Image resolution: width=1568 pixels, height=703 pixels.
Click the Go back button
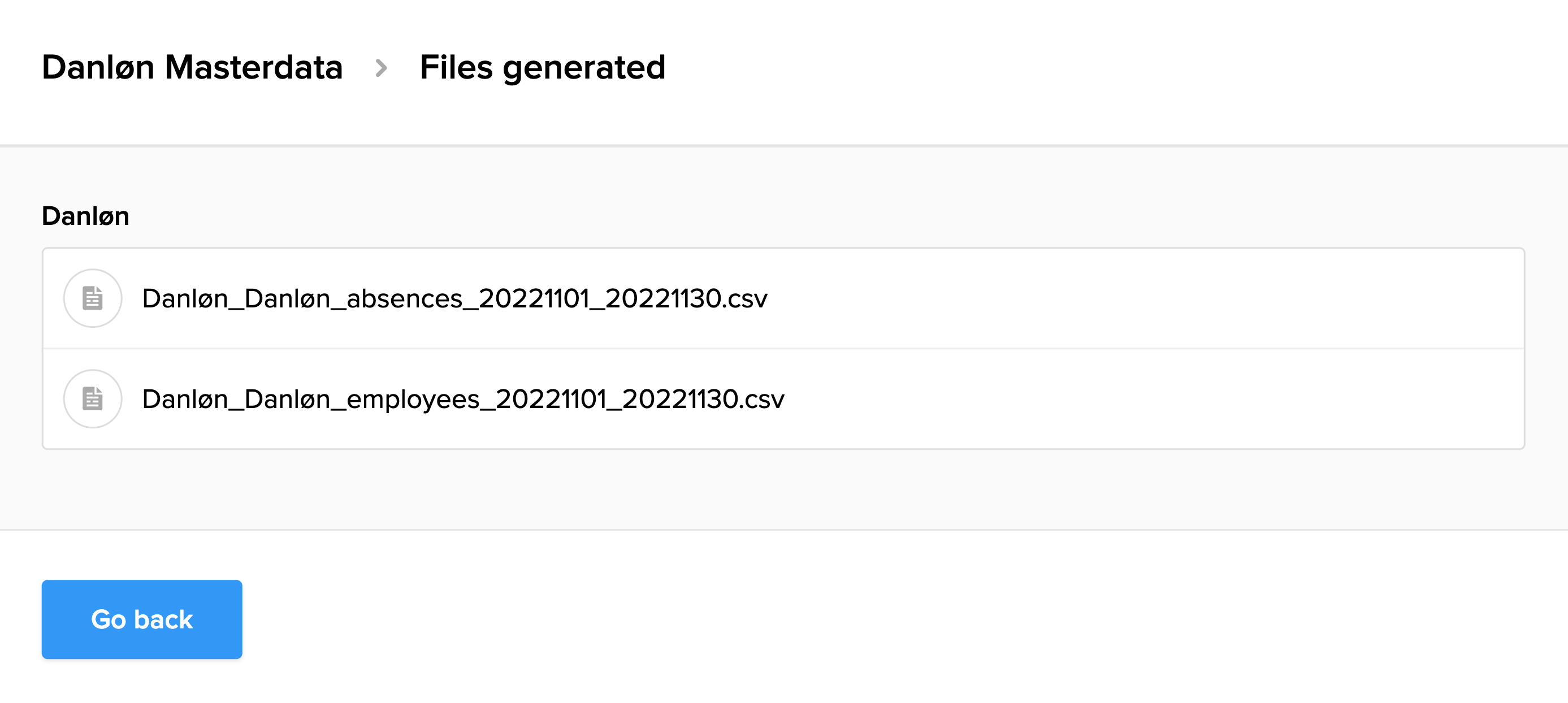(x=142, y=619)
